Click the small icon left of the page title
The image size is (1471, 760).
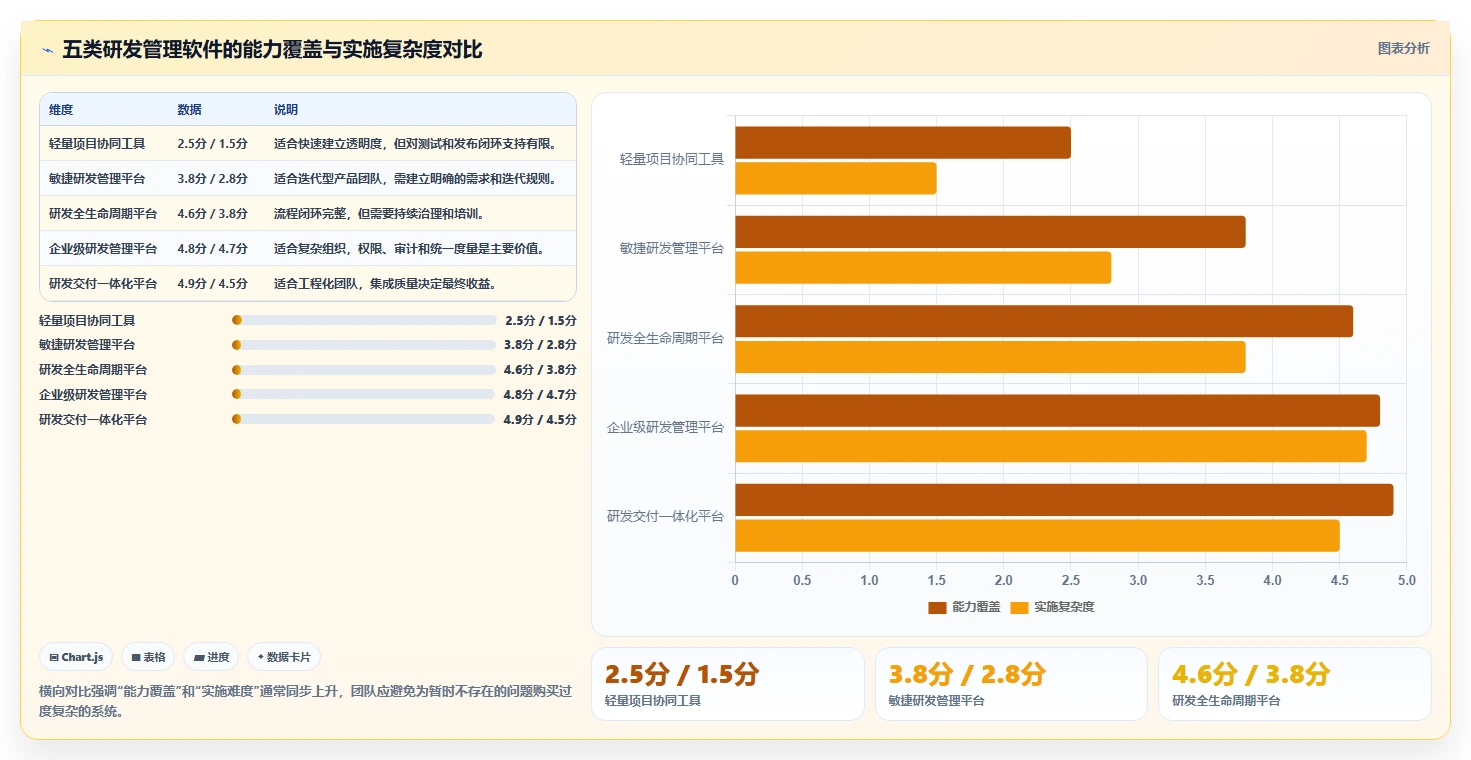coord(47,50)
